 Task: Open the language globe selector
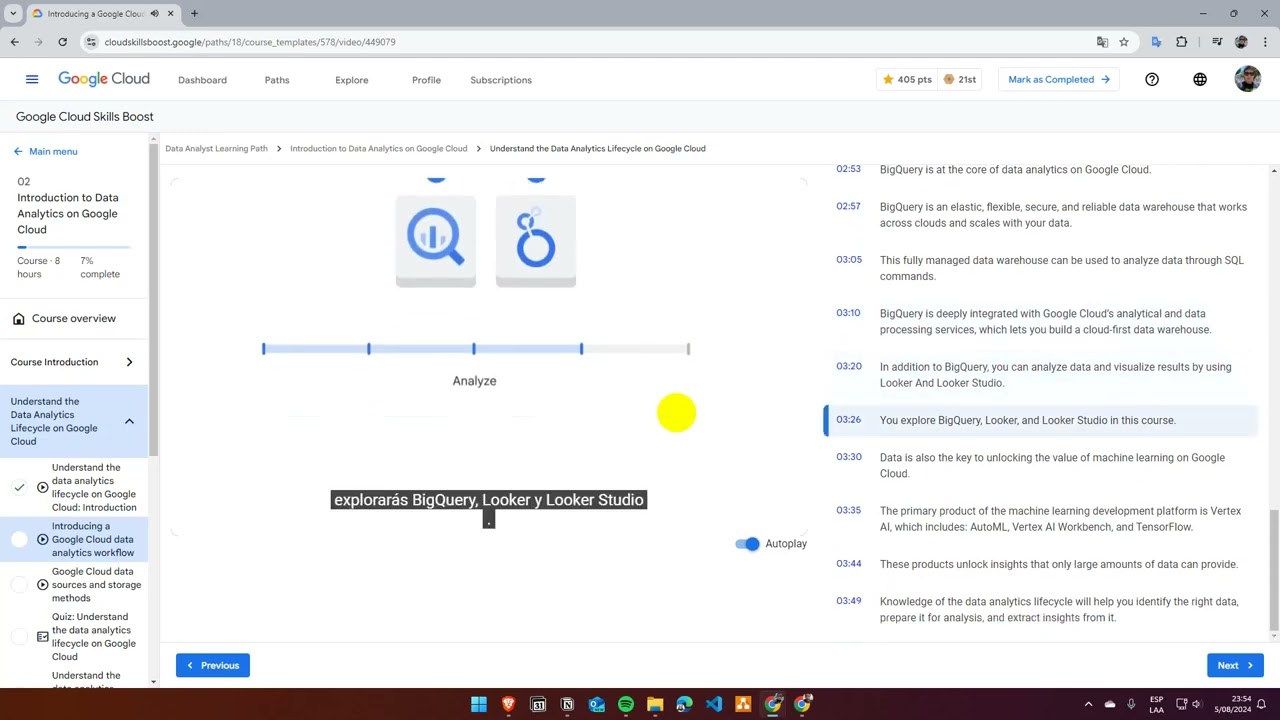[1200, 79]
